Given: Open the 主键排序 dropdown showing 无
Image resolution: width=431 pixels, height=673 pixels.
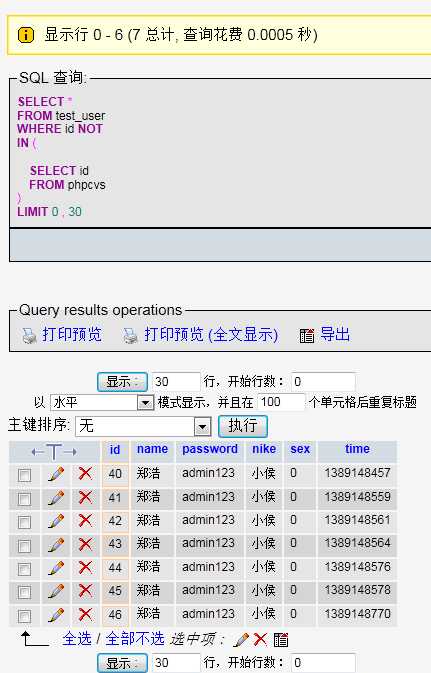Looking at the screenshot, I should click(x=143, y=426).
